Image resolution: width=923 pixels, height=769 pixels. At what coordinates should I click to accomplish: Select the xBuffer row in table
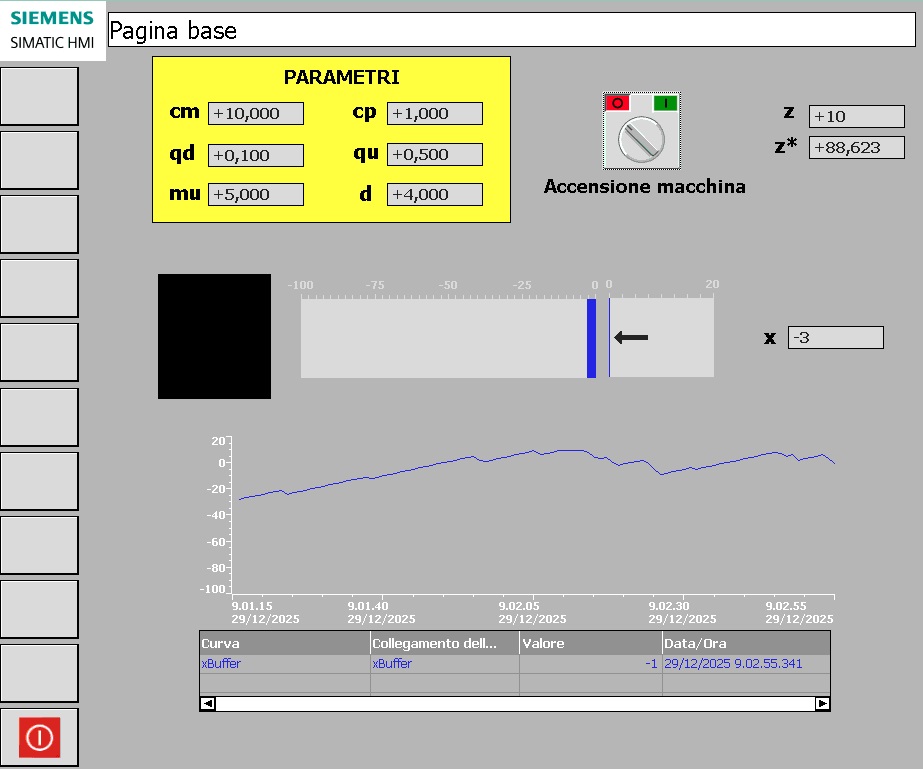(x=284, y=664)
